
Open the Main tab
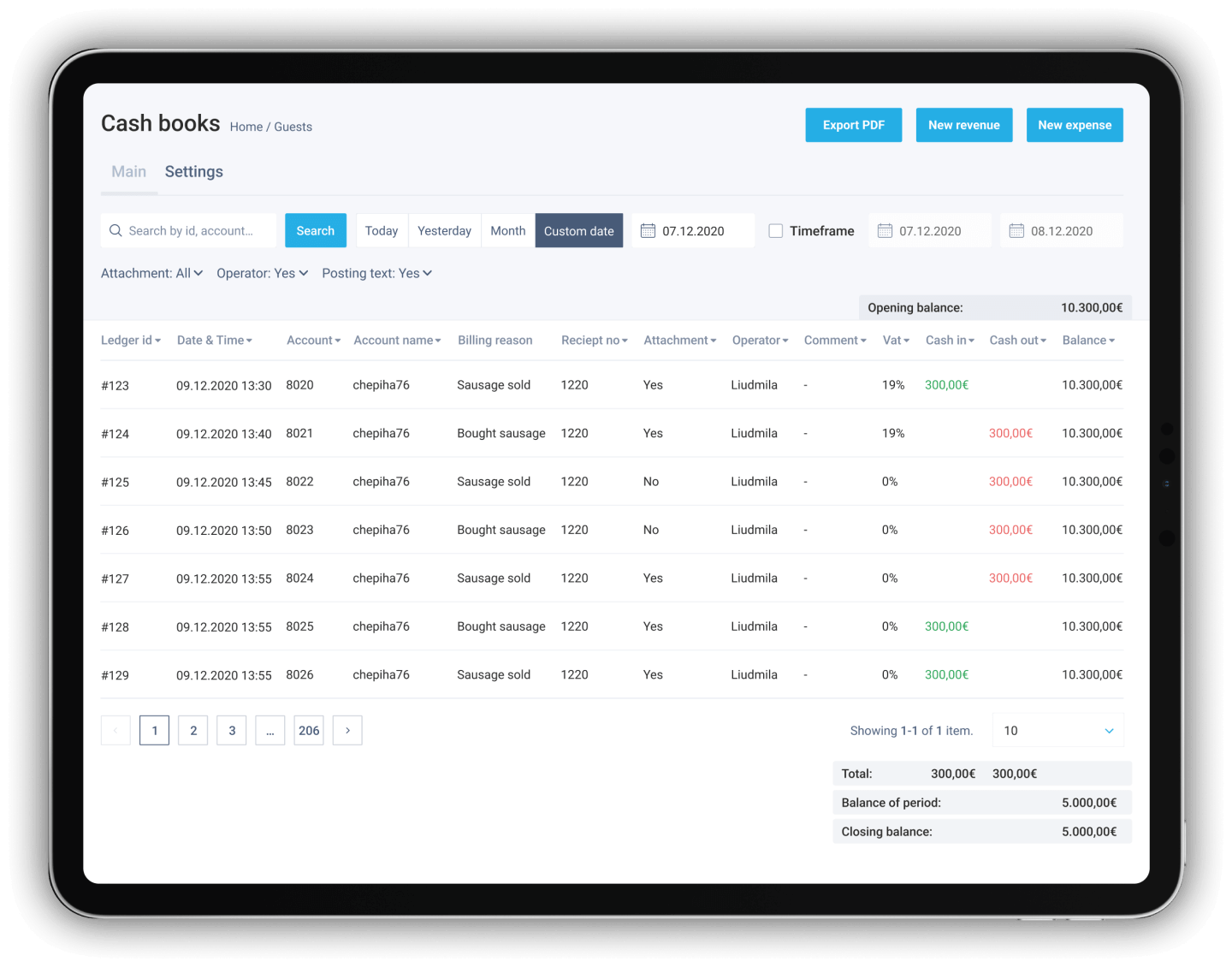coord(128,172)
